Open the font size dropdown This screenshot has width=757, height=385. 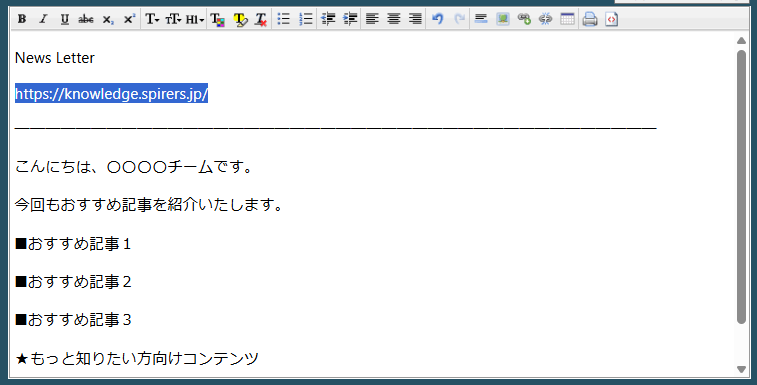[173, 19]
